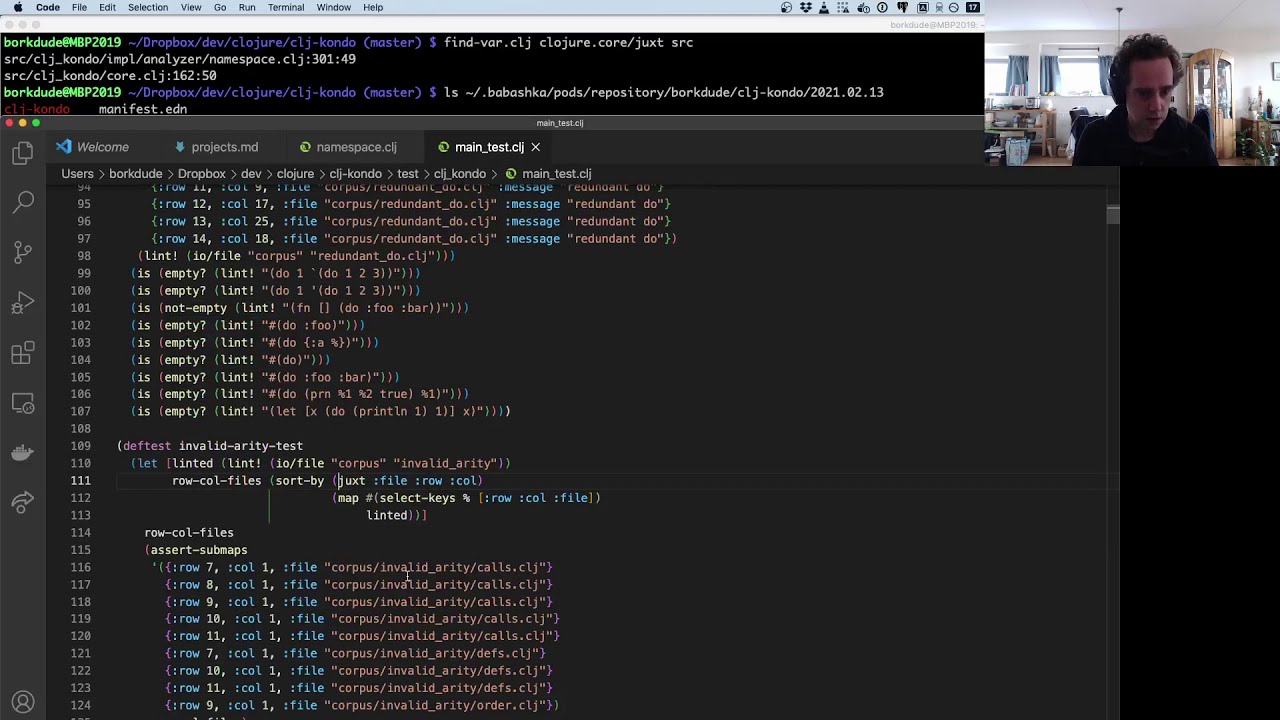Click the clj-kondo breadcrumb segment
The width and height of the screenshot is (1280, 720).
click(356, 174)
